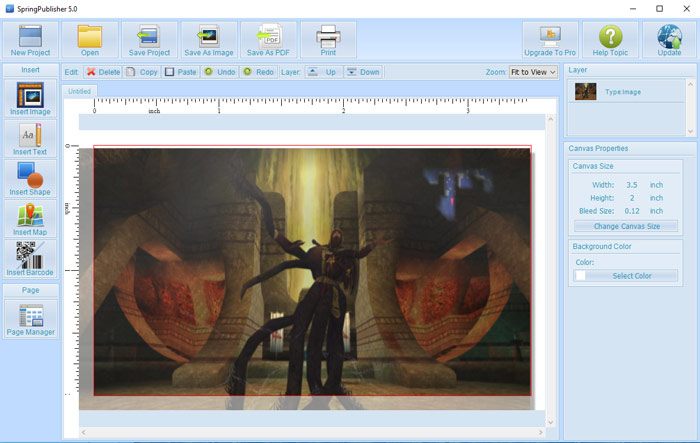
Task: Undo the last action
Action: 220,72
